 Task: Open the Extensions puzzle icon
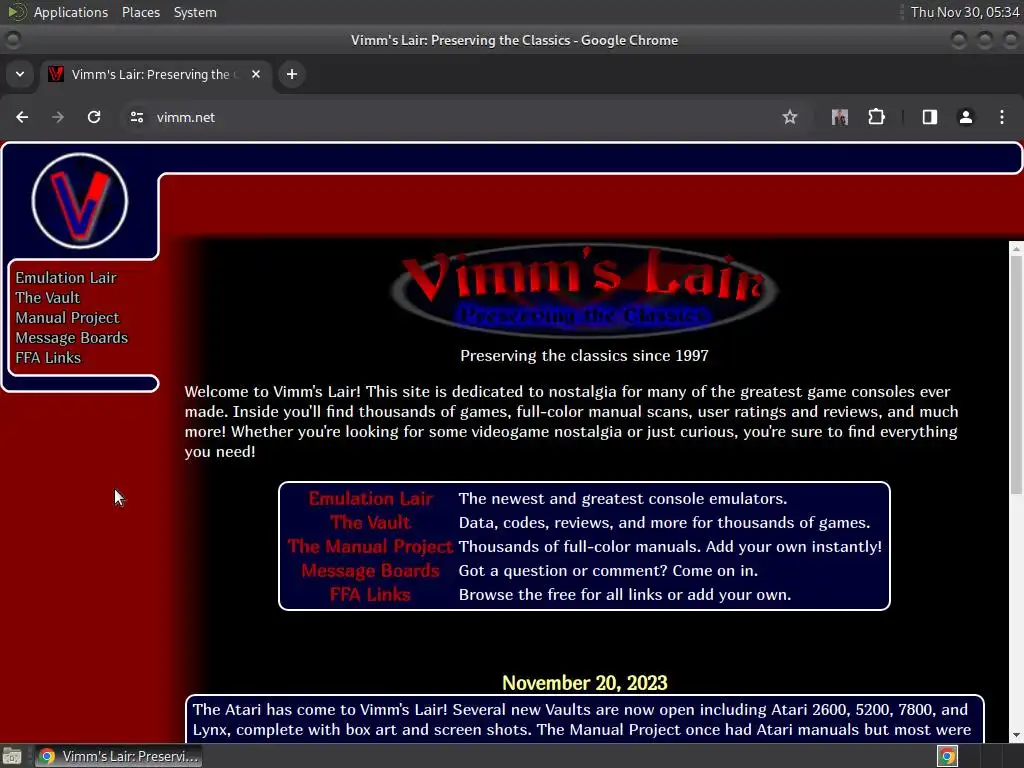pyautogui.click(x=876, y=117)
